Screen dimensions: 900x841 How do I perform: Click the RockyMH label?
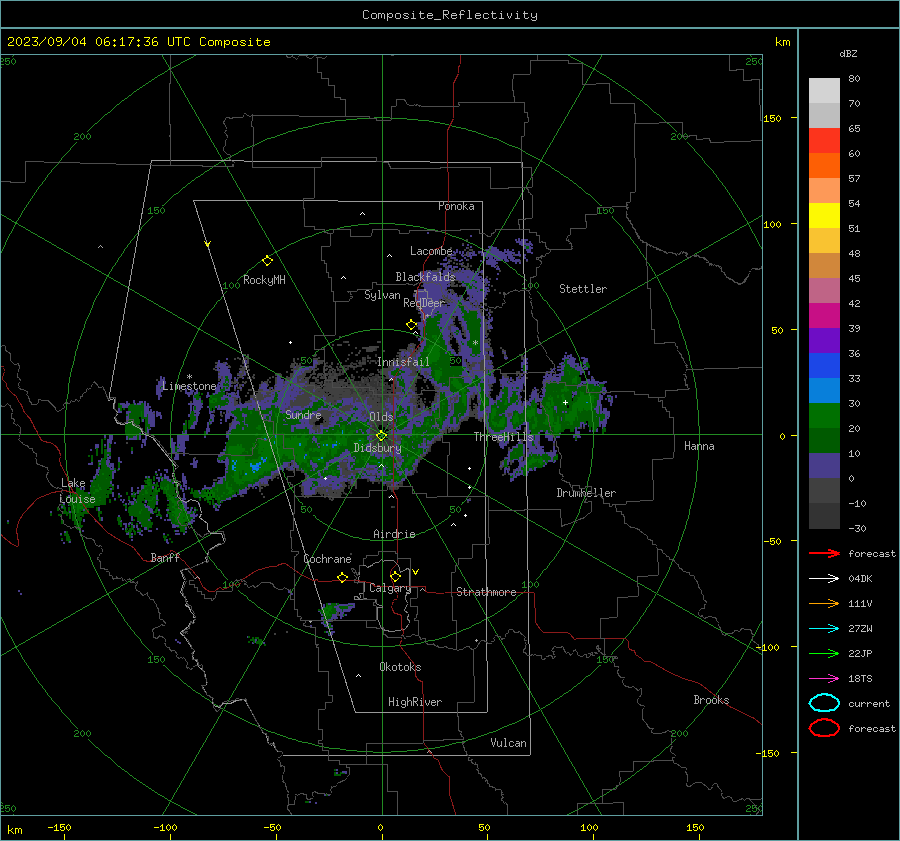tap(264, 280)
